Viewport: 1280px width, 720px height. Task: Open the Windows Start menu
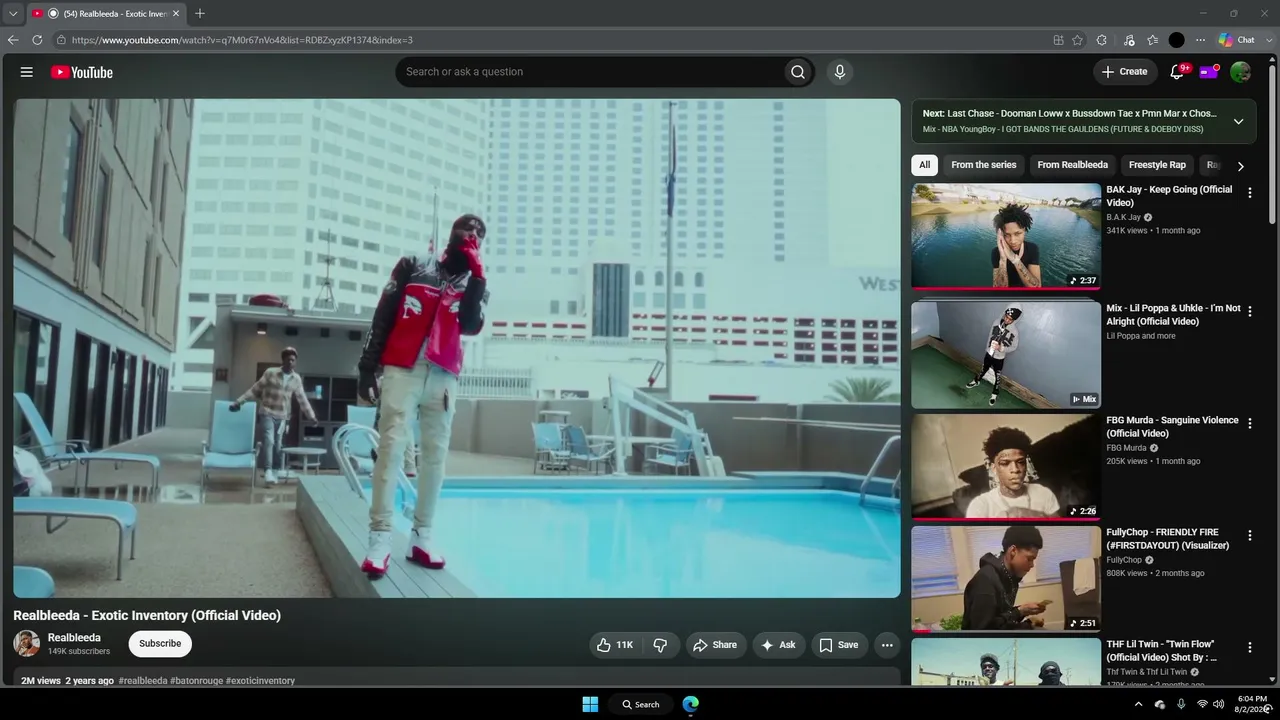[590, 704]
